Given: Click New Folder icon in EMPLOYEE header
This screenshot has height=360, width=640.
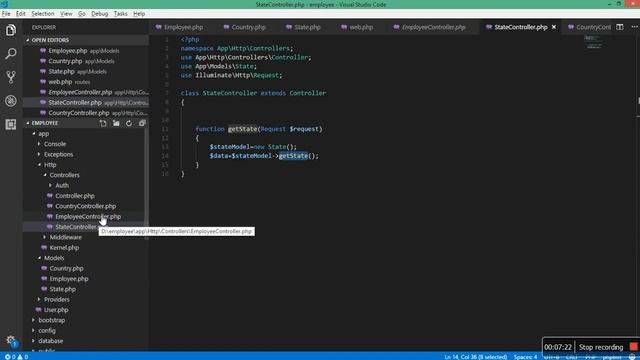Looking at the screenshot, I should coord(116,123).
